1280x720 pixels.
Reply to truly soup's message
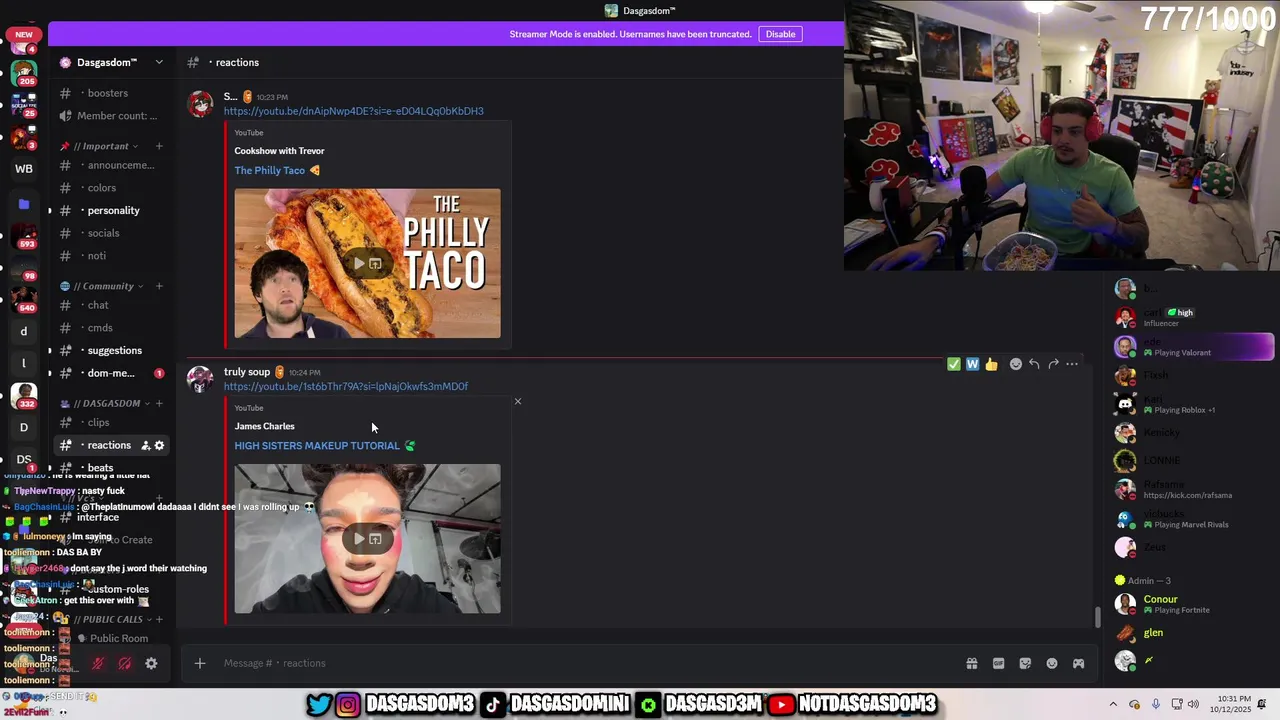pos(1034,364)
